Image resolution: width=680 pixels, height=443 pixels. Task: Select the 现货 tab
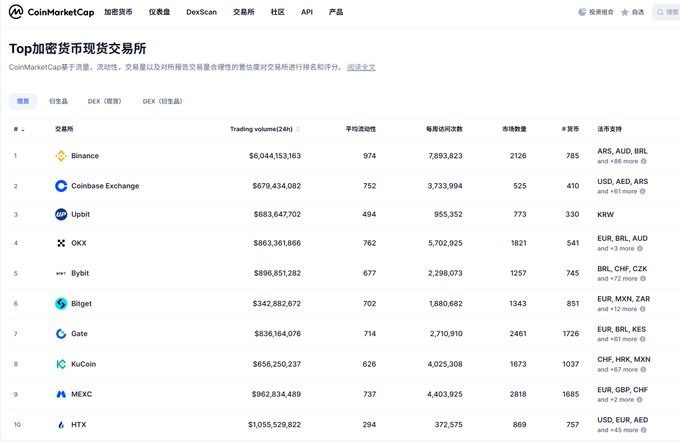[23, 101]
